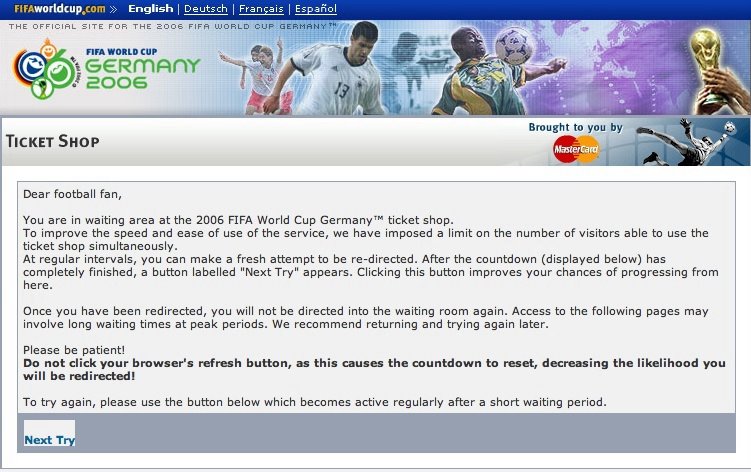Image resolution: width=751 pixels, height=472 pixels.
Task: Click the double-arrow icon after FIFAworldcup.com
Action: pos(113,9)
